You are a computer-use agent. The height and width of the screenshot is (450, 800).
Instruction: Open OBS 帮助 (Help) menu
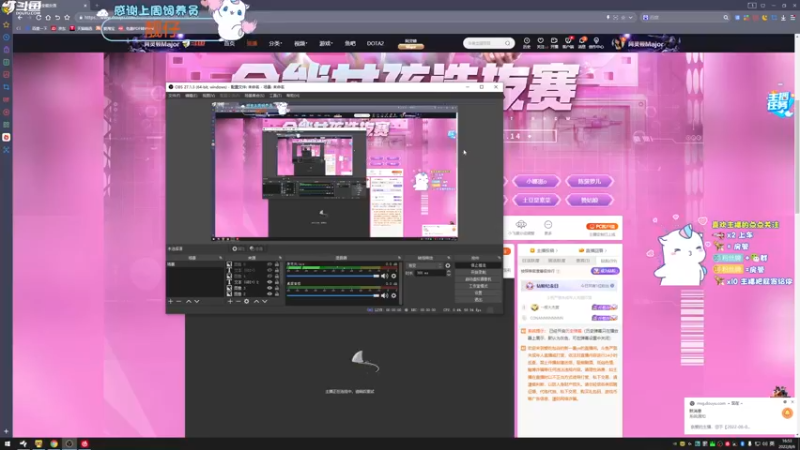click(292, 95)
